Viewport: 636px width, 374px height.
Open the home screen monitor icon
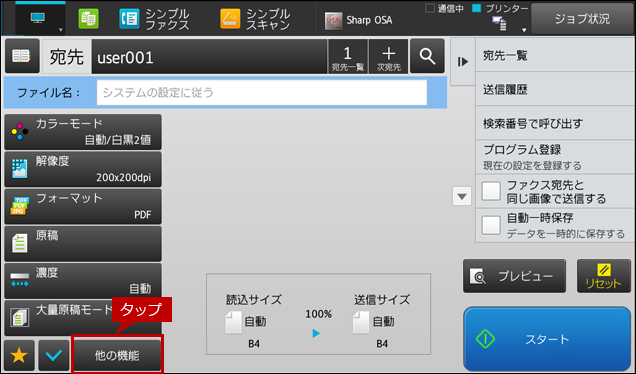pyautogui.click(x=38, y=17)
